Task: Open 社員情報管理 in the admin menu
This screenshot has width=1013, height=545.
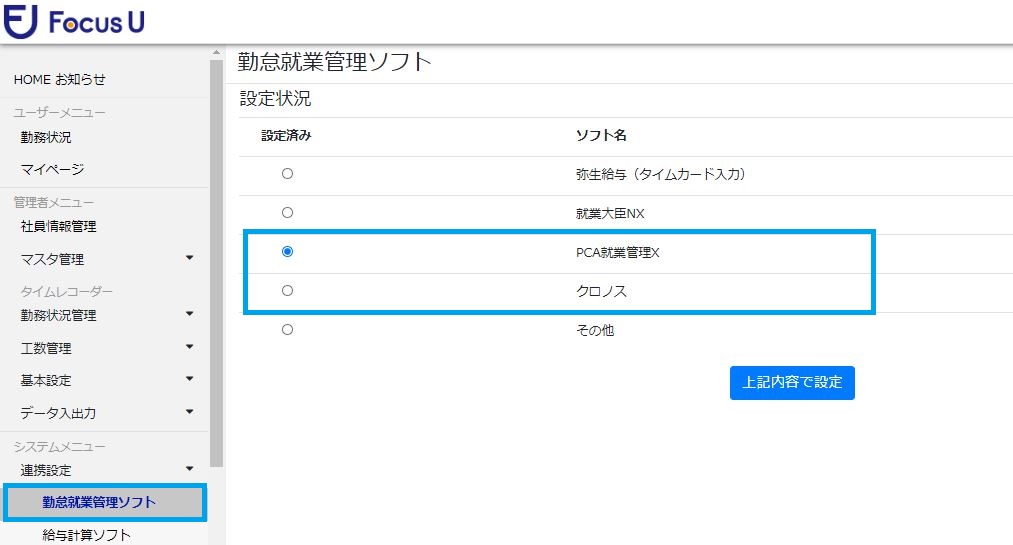Action: click(x=58, y=227)
